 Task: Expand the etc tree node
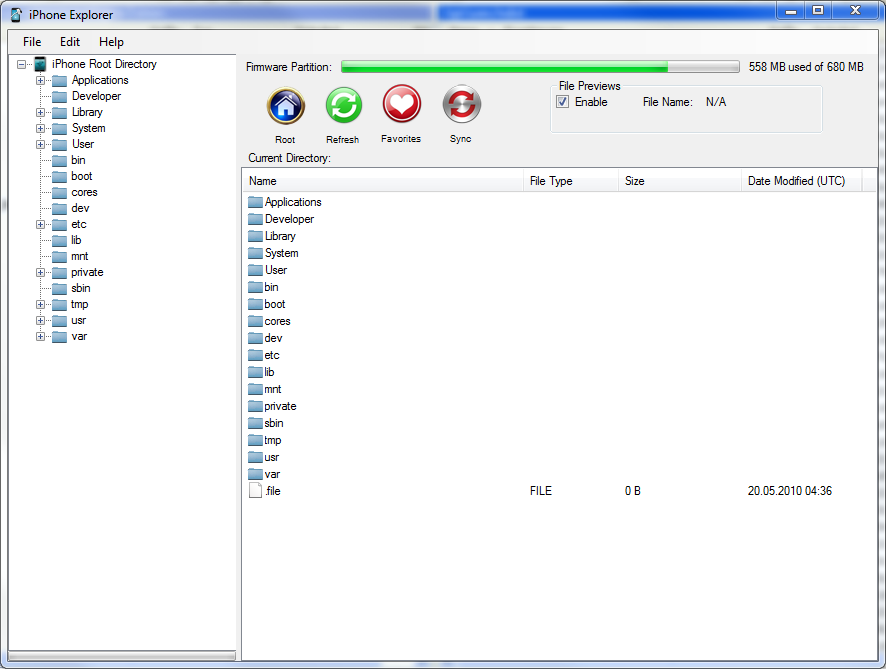pos(40,224)
